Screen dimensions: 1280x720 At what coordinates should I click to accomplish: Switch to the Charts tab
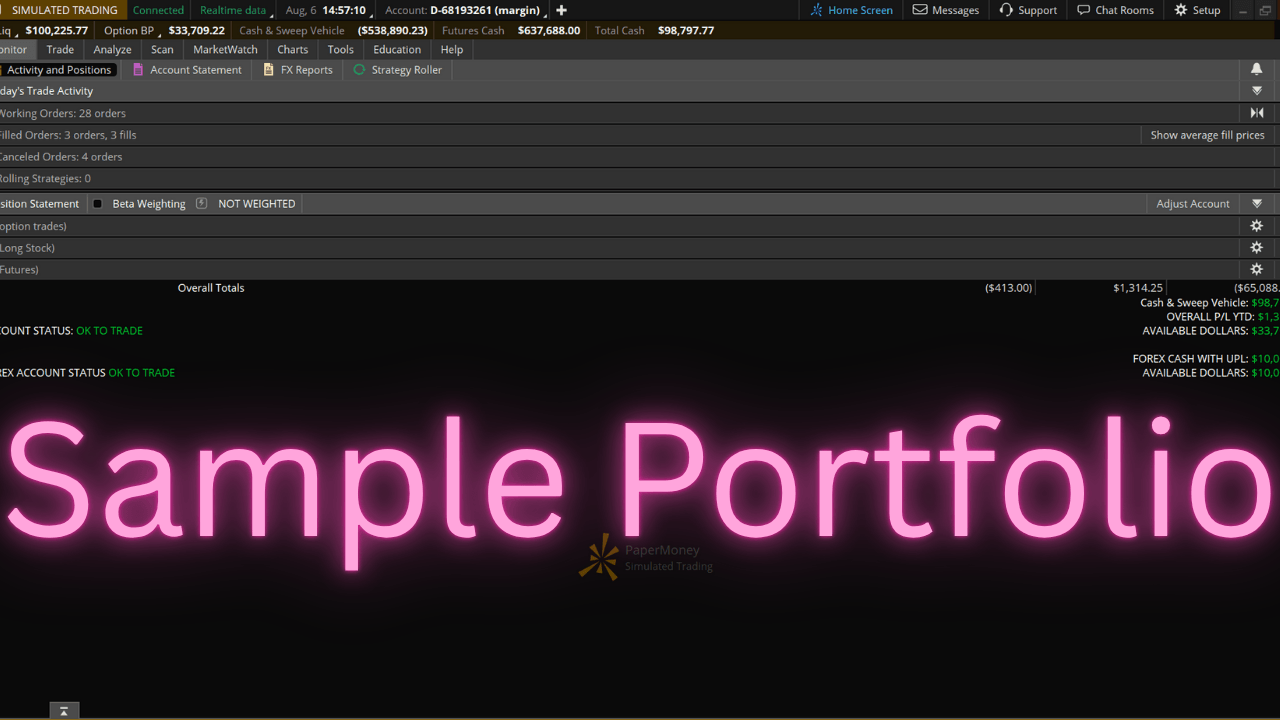[292, 49]
